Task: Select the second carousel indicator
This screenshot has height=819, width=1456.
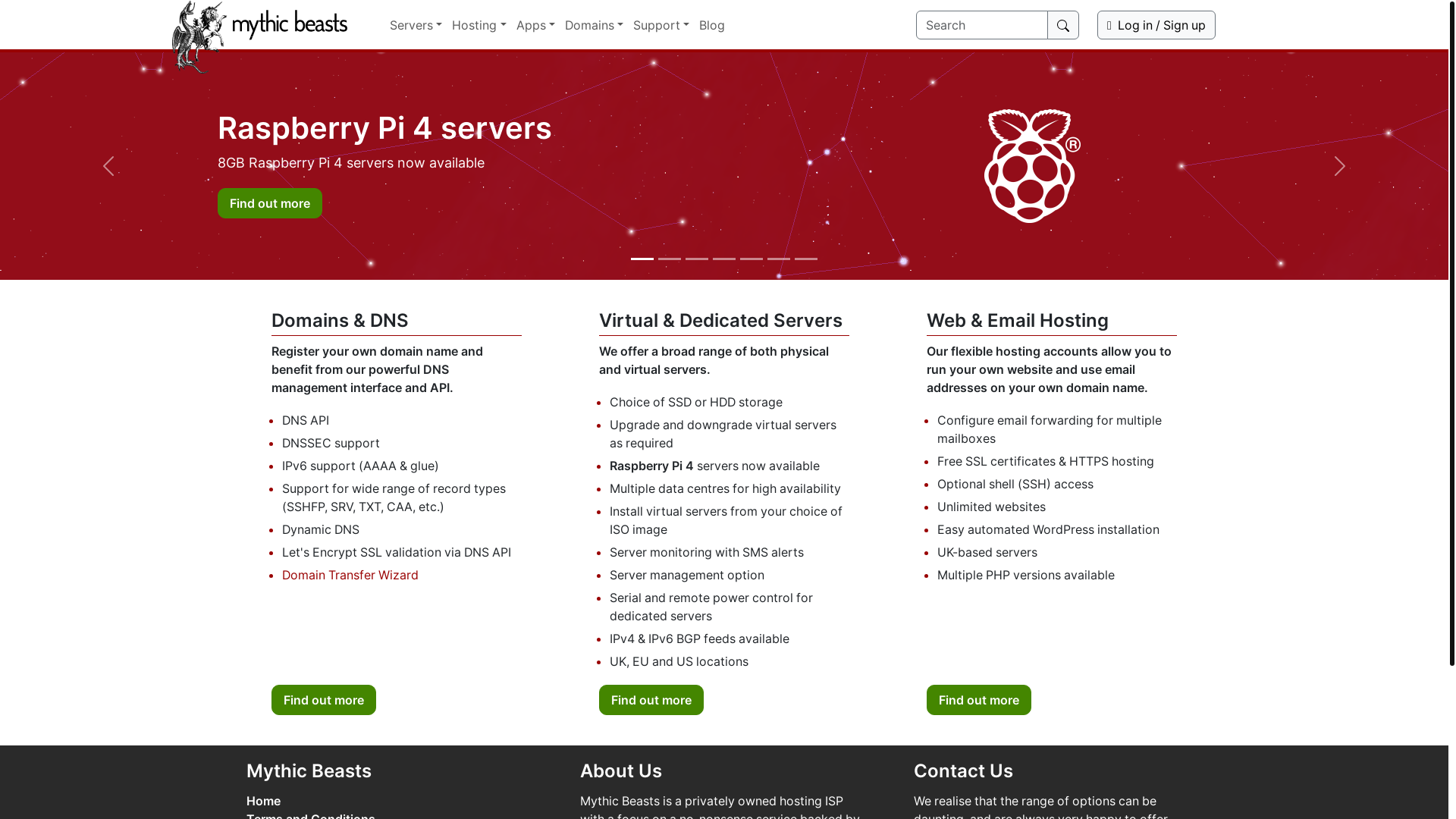Action: pos(670,259)
